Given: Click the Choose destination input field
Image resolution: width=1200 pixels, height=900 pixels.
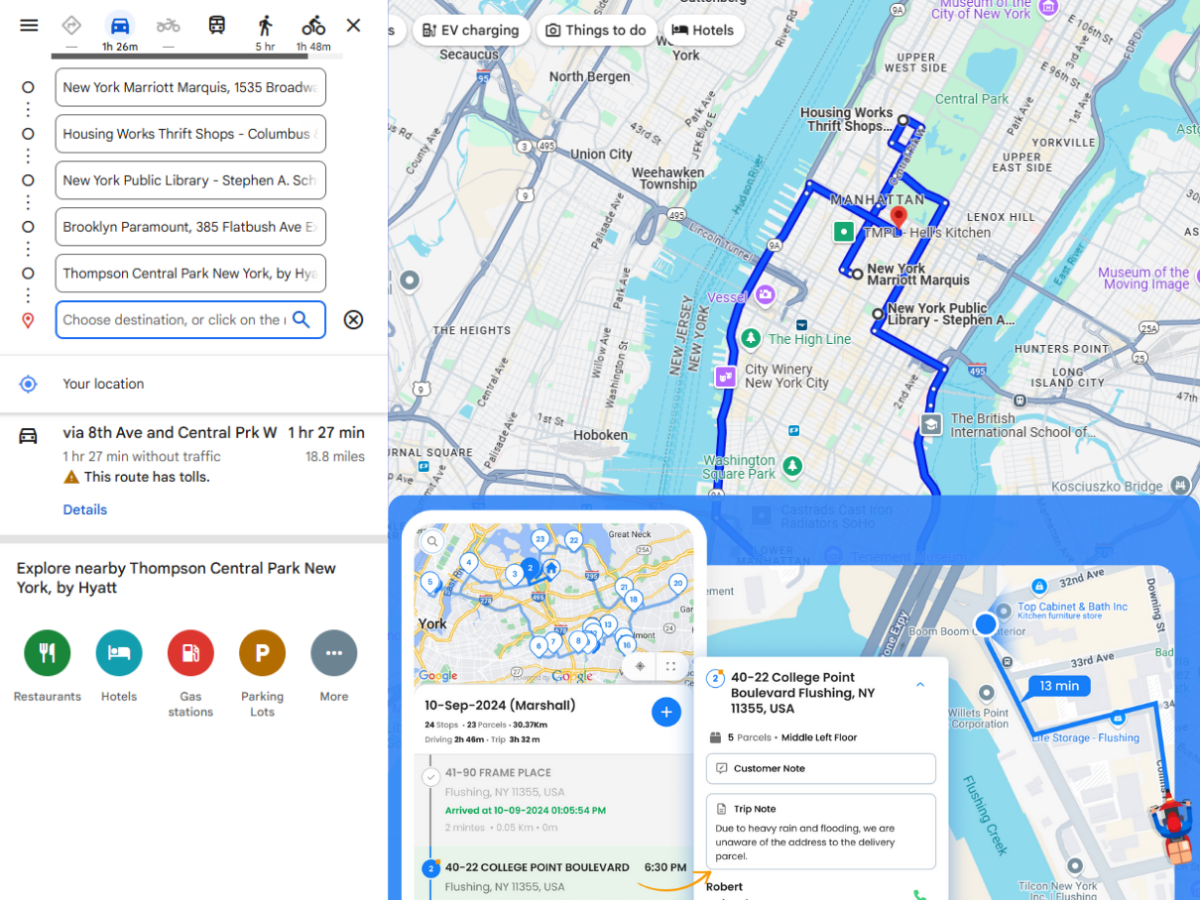Looking at the screenshot, I should [x=172, y=320].
